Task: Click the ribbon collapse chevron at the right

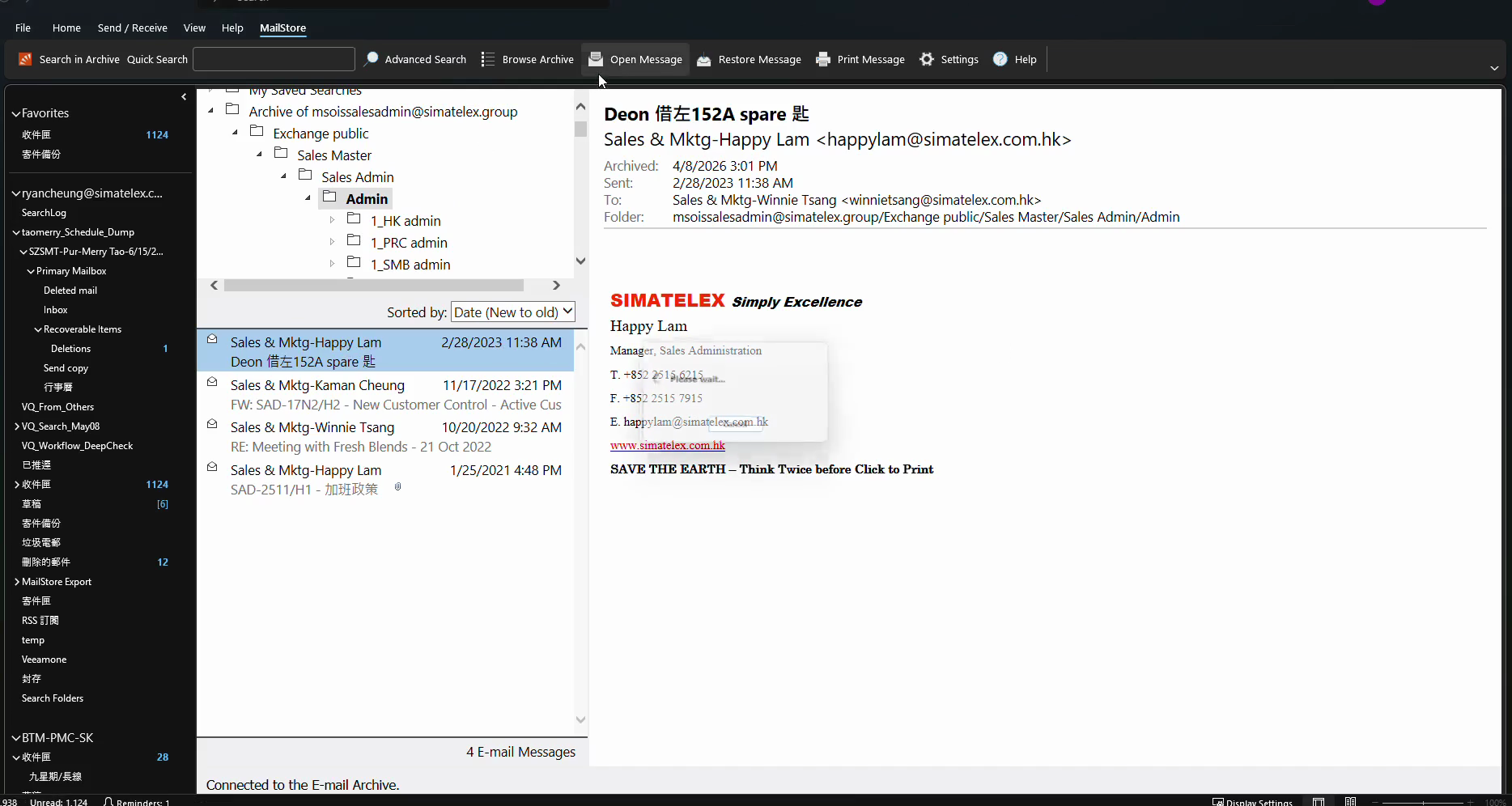Action: pyautogui.click(x=1494, y=68)
